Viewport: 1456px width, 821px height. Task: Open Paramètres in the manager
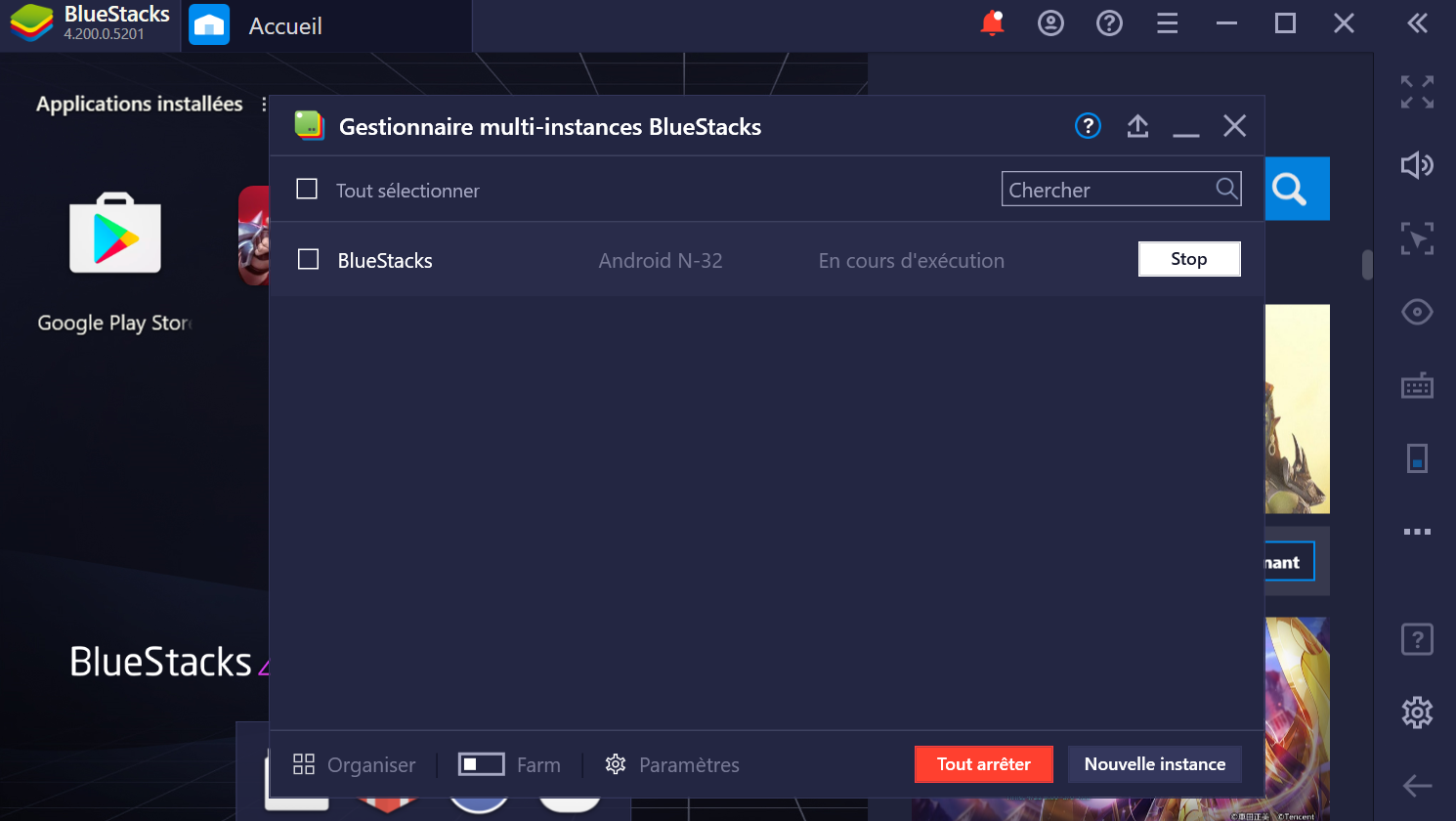pos(672,764)
